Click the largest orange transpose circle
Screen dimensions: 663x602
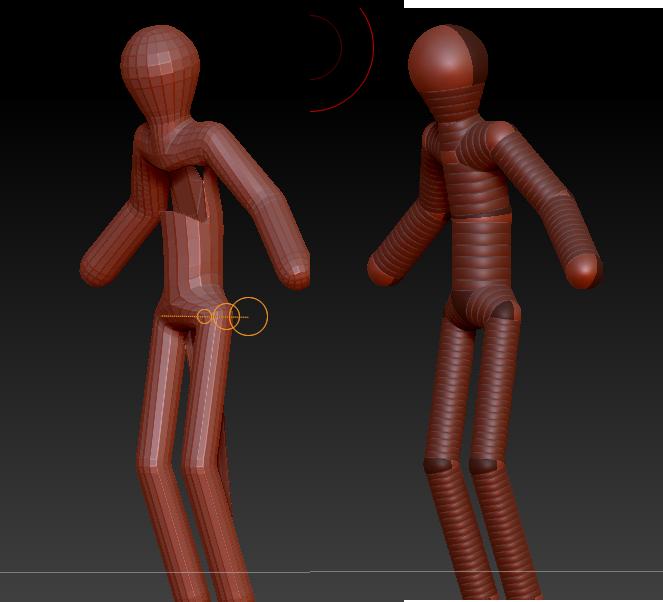tap(249, 316)
